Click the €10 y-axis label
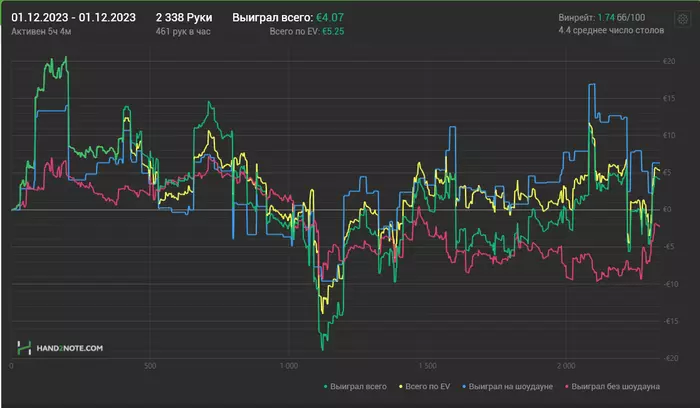 [669, 135]
